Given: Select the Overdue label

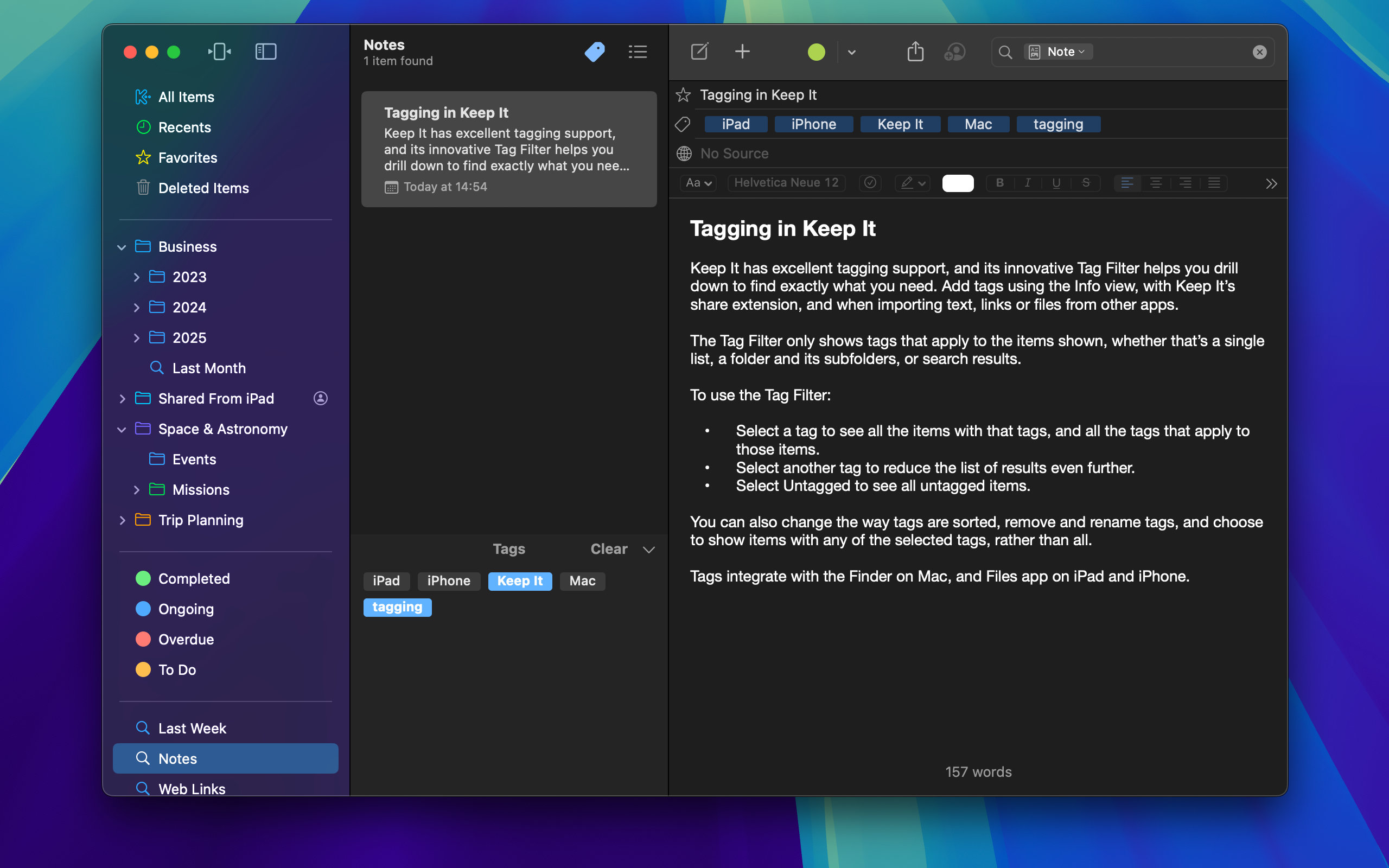Looking at the screenshot, I should pyautogui.click(x=226, y=640).
